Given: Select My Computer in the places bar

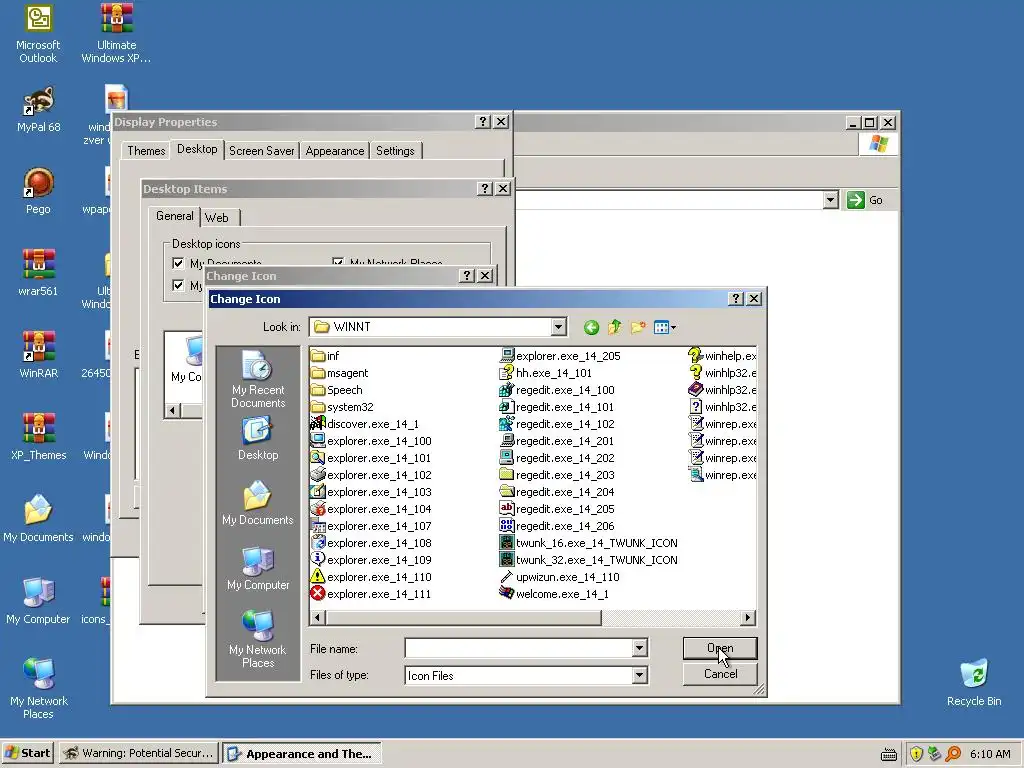Looking at the screenshot, I should (258, 568).
